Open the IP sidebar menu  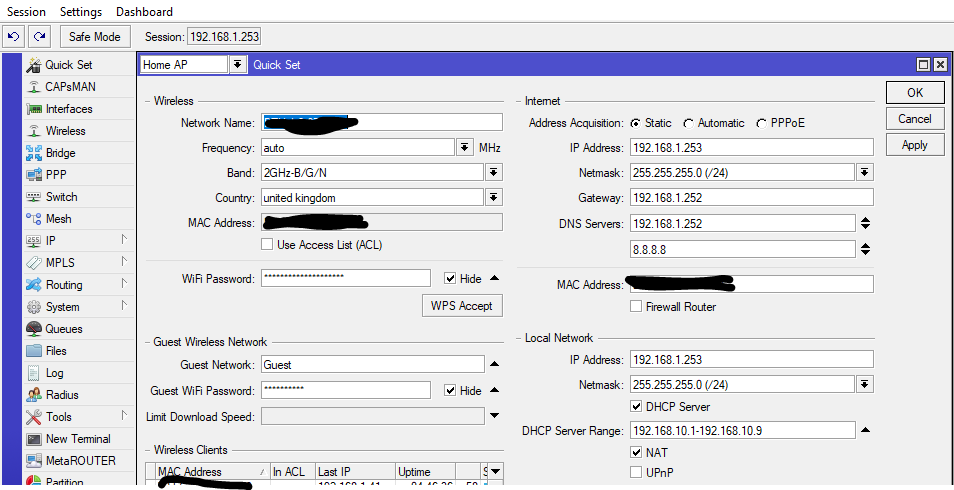pos(77,240)
